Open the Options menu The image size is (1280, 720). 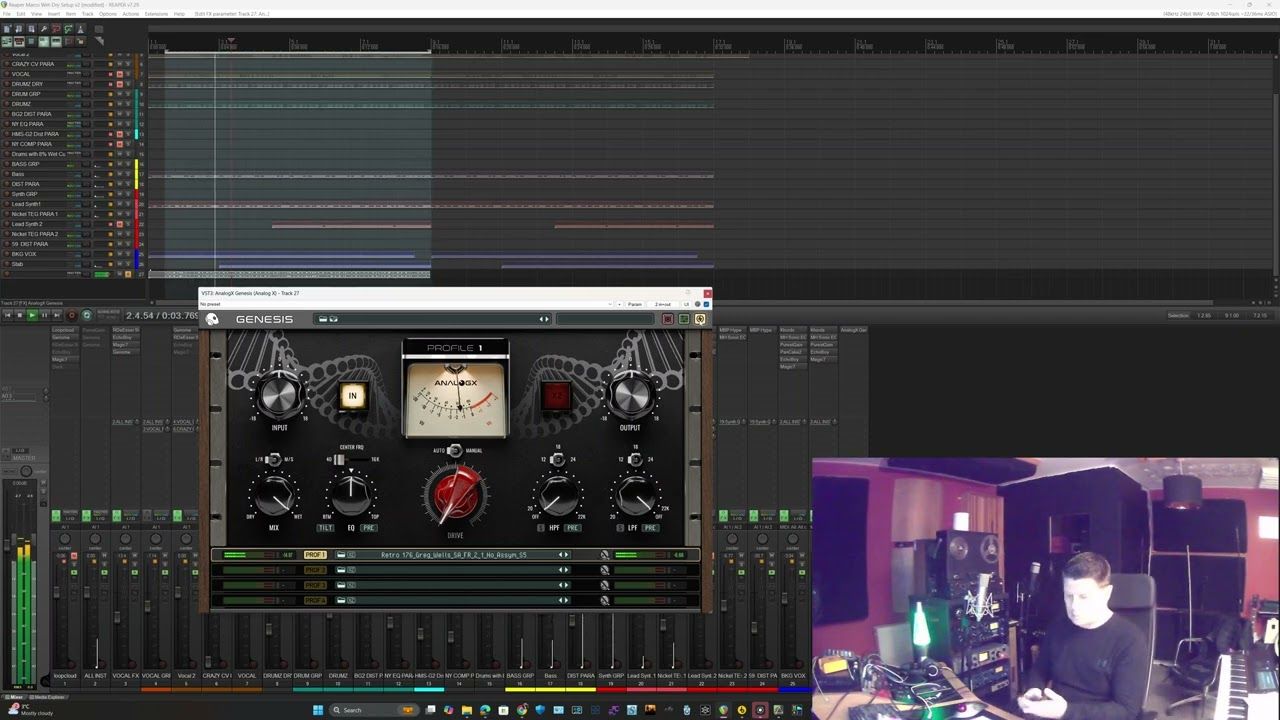tap(108, 14)
